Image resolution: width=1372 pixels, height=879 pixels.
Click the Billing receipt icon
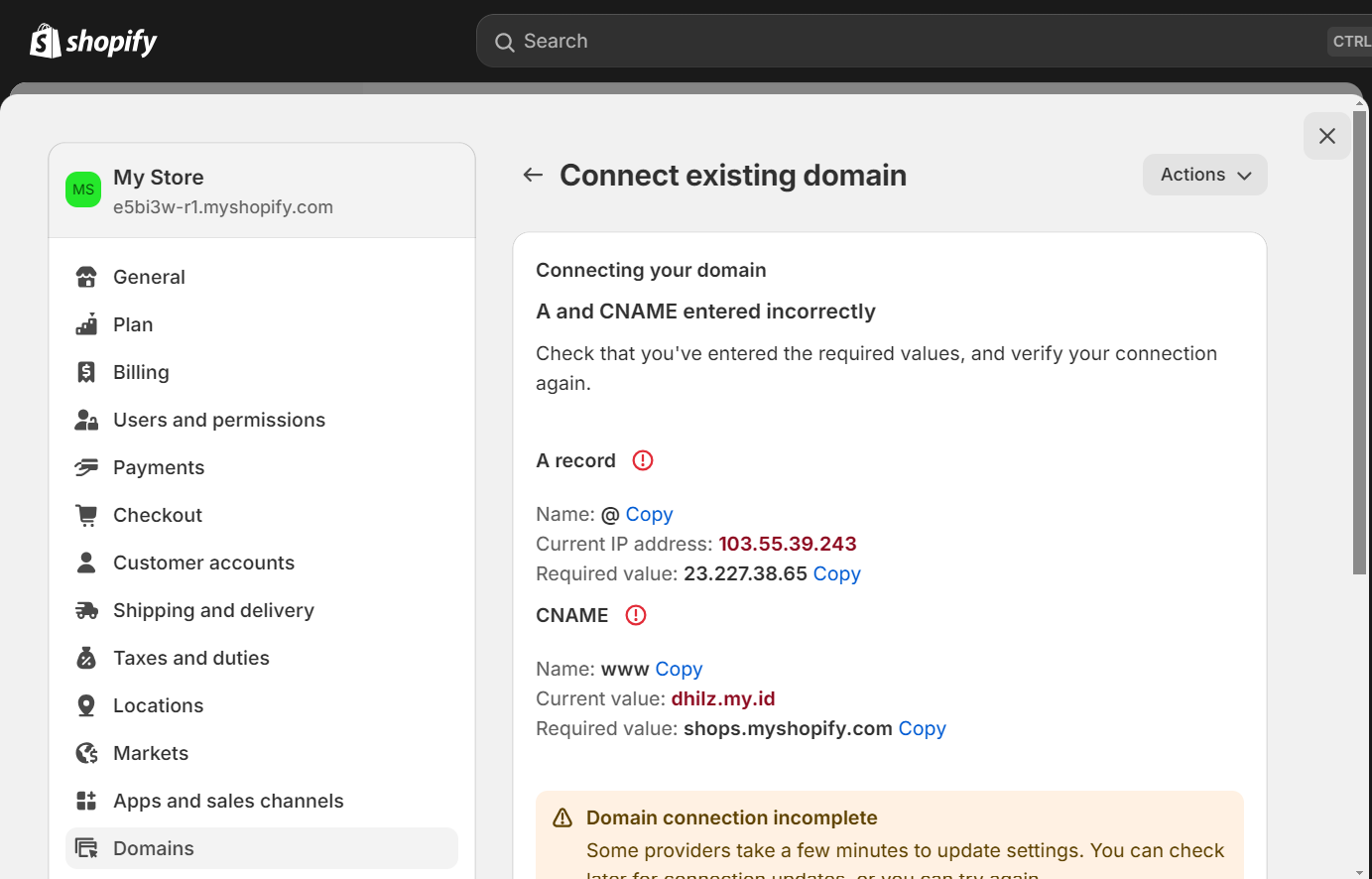click(x=86, y=372)
